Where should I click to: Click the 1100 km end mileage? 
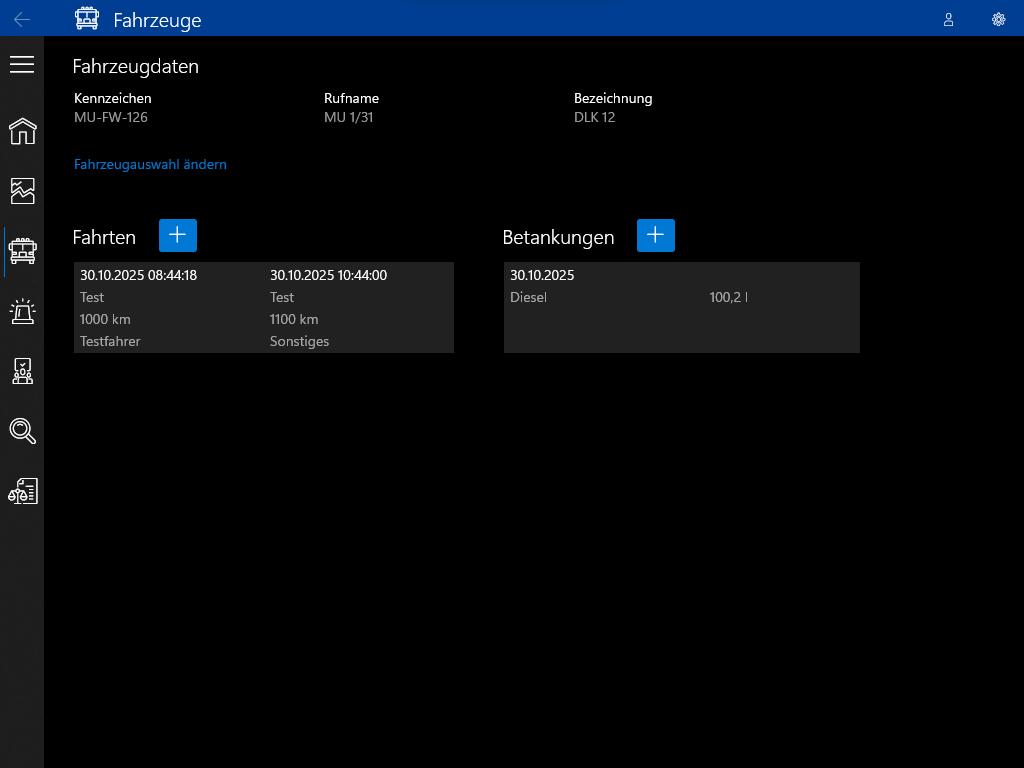click(294, 319)
